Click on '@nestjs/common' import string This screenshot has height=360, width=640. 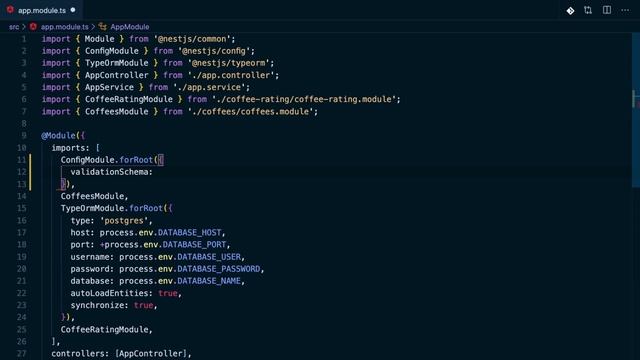pos(192,39)
